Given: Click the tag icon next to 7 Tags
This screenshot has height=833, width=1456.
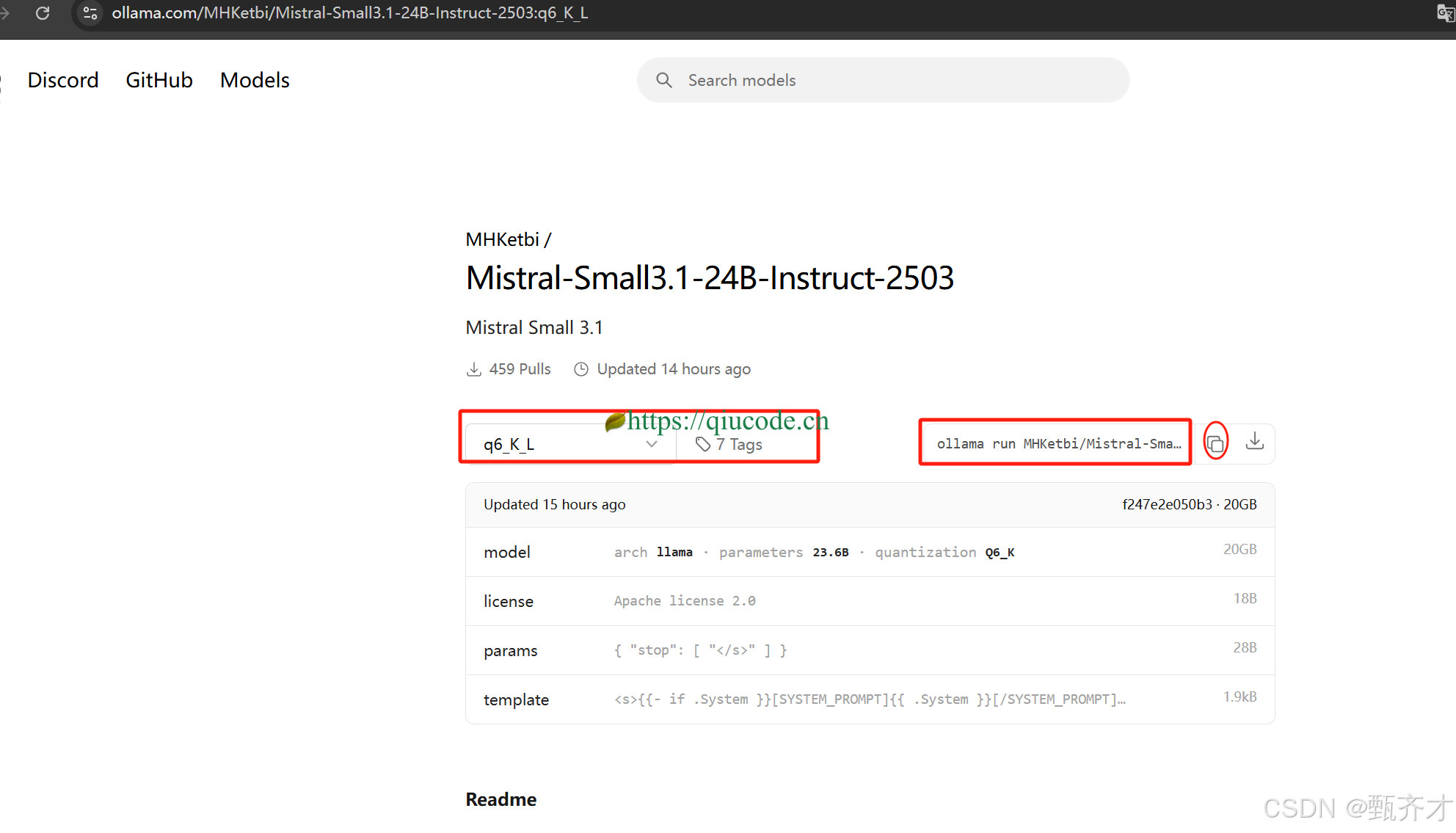Looking at the screenshot, I should pos(703,444).
